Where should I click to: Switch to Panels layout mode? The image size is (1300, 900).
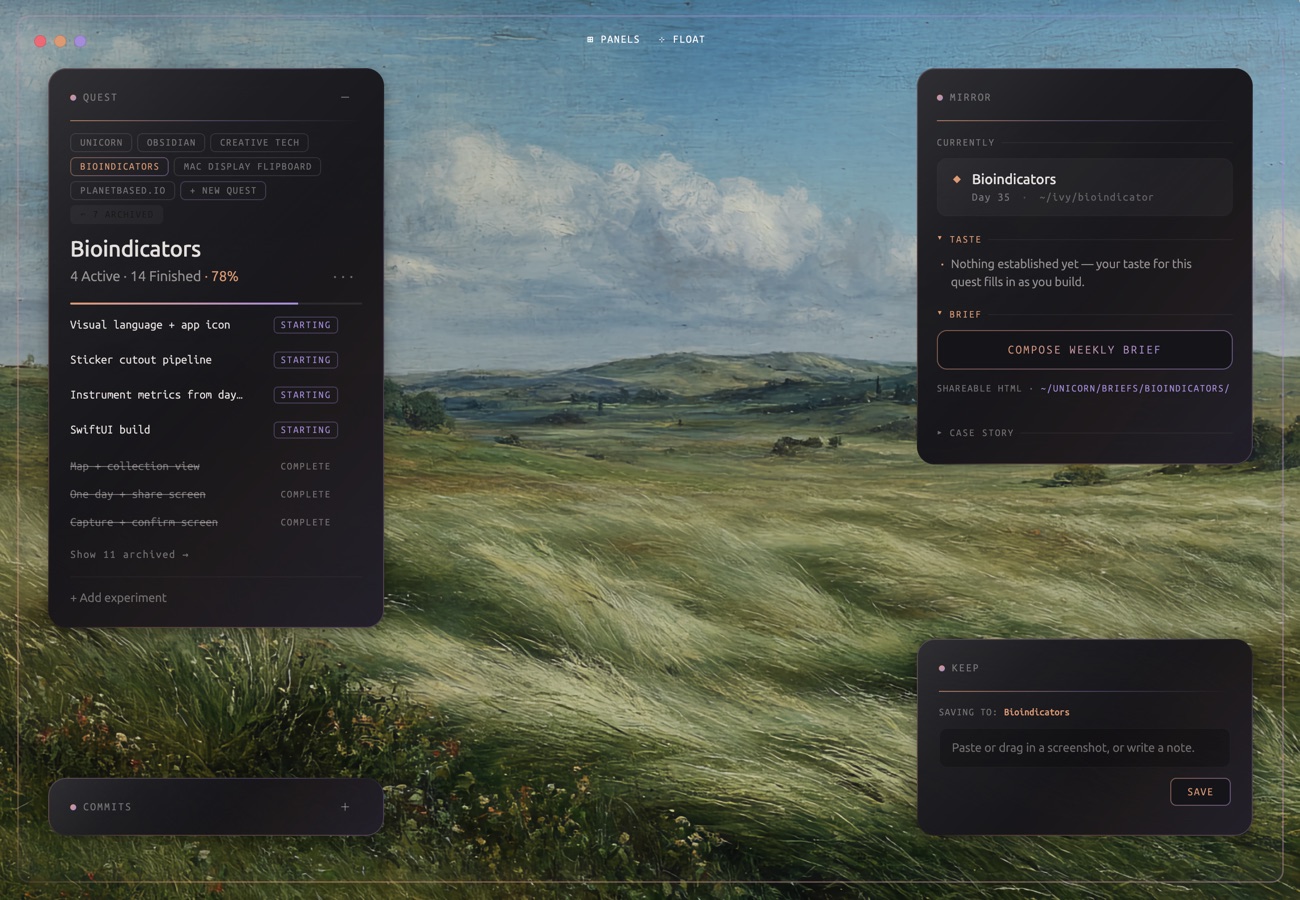click(613, 40)
